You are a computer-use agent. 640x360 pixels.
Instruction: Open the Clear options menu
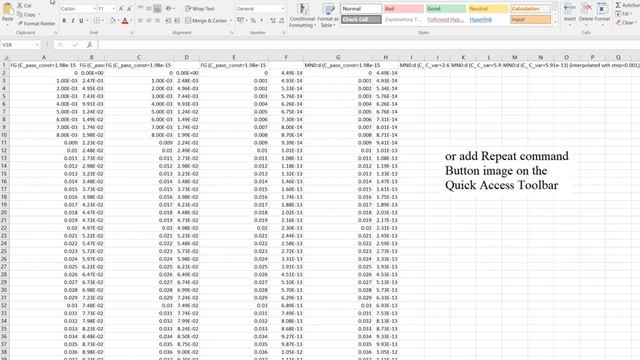pos(626,23)
